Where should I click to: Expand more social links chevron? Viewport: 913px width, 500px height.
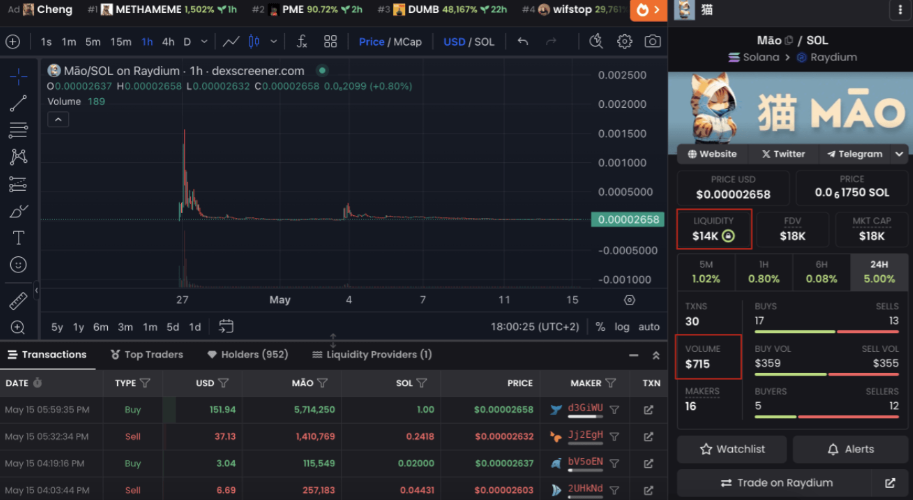click(899, 154)
